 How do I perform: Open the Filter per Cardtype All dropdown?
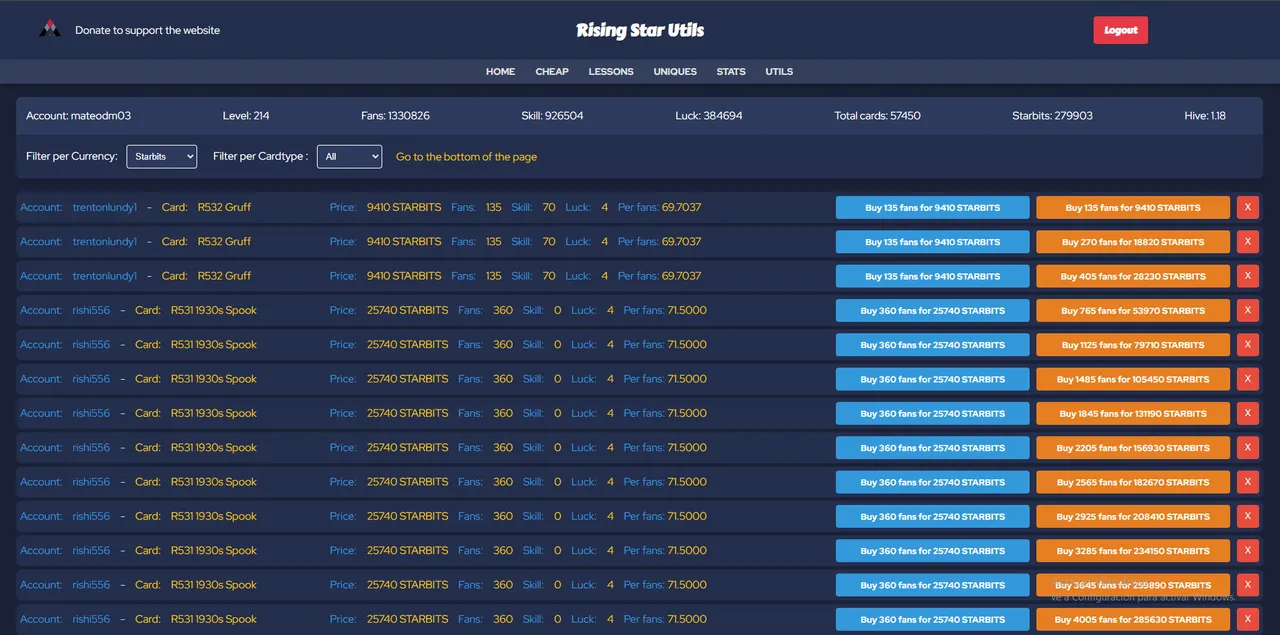[x=349, y=157]
